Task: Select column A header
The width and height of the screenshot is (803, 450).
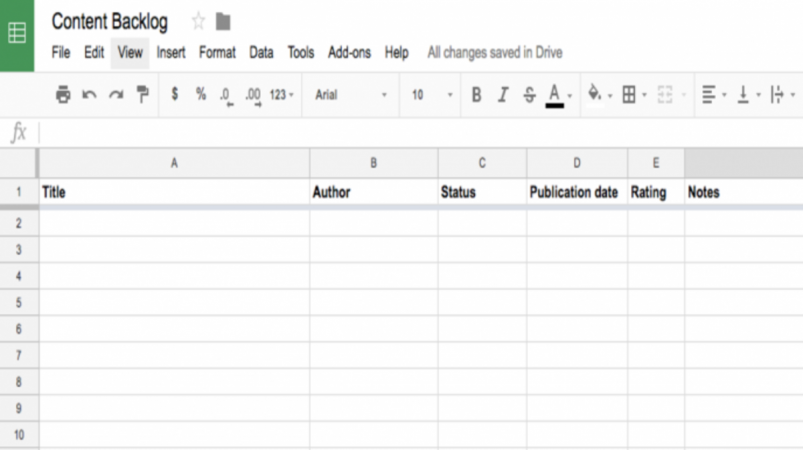Action: tap(174, 163)
